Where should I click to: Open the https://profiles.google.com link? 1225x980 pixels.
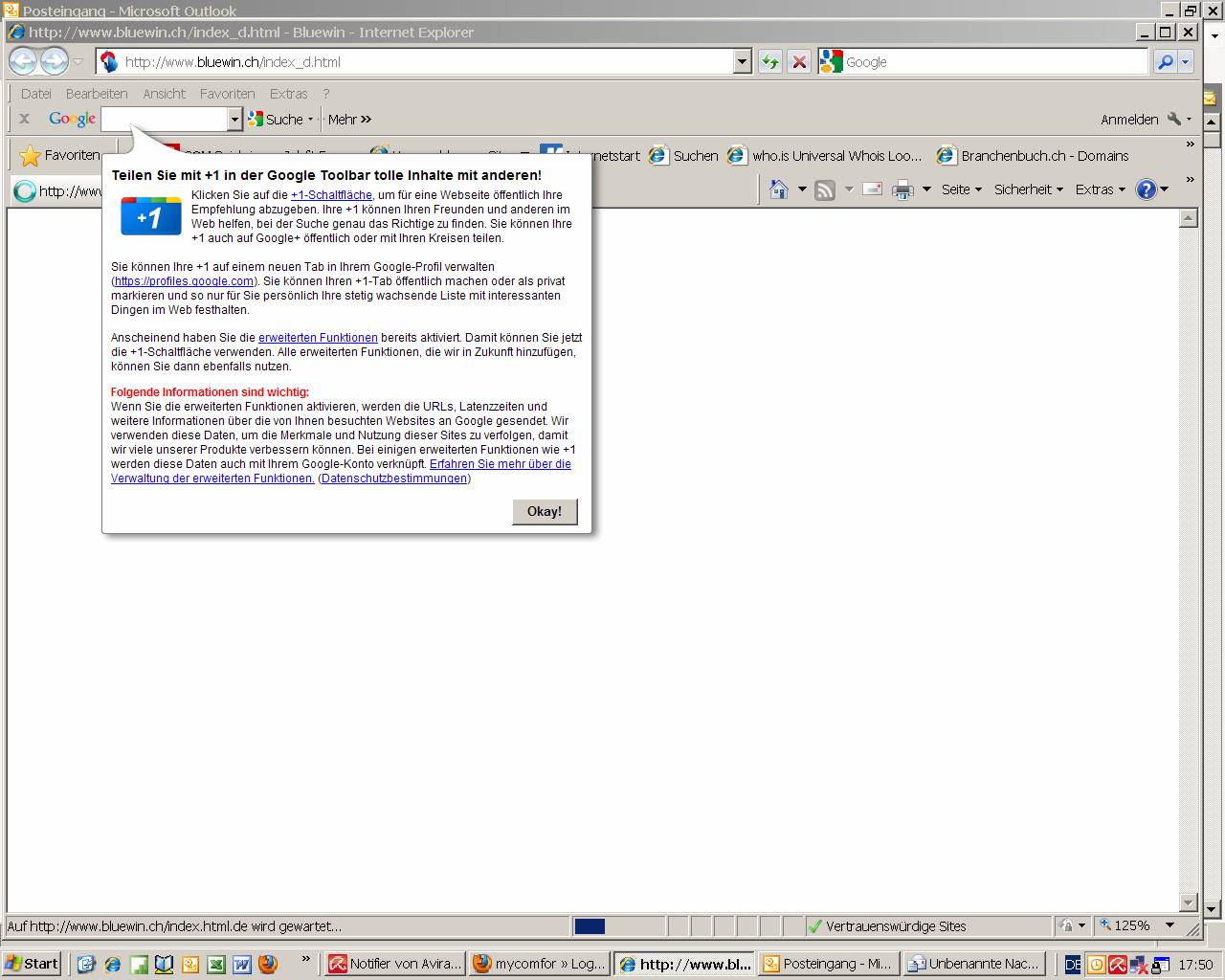pos(184,281)
